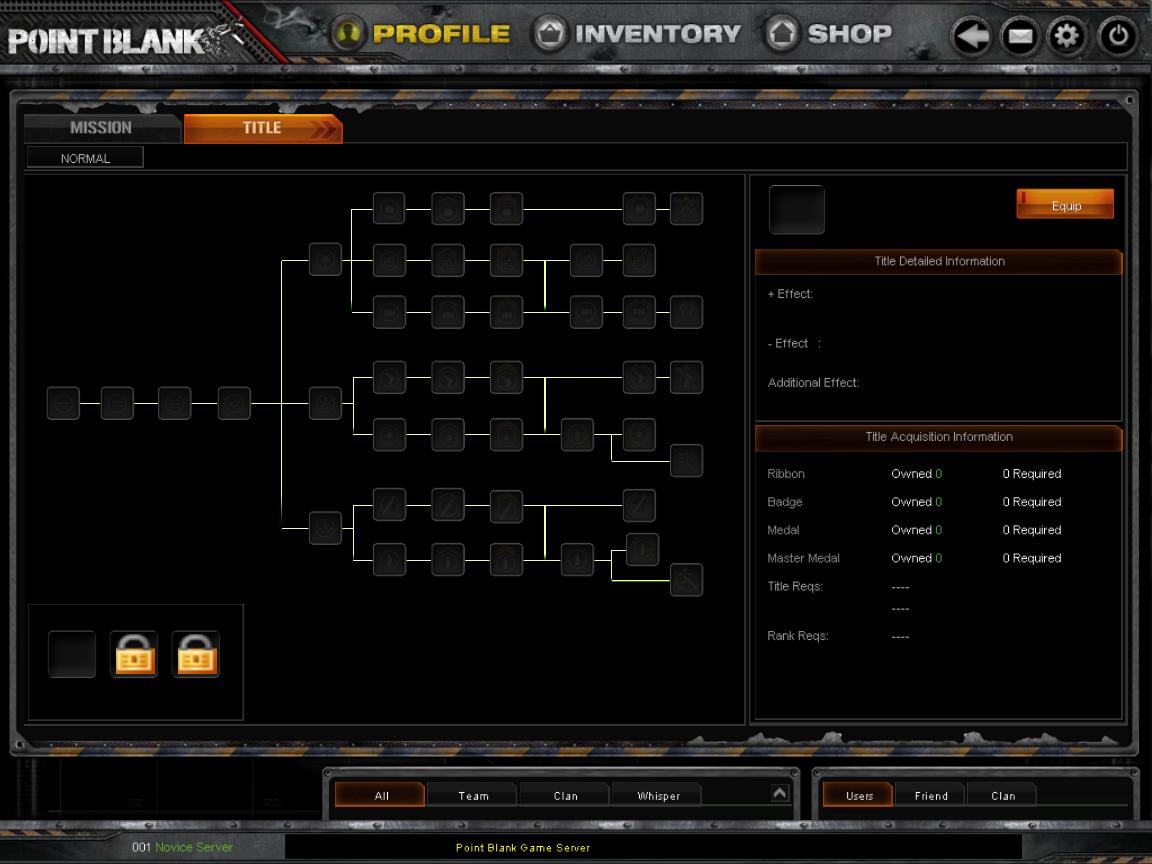Image resolution: width=1152 pixels, height=864 pixels.
Task: Expand the chat window with up arrow
Action: pos(780,792)
